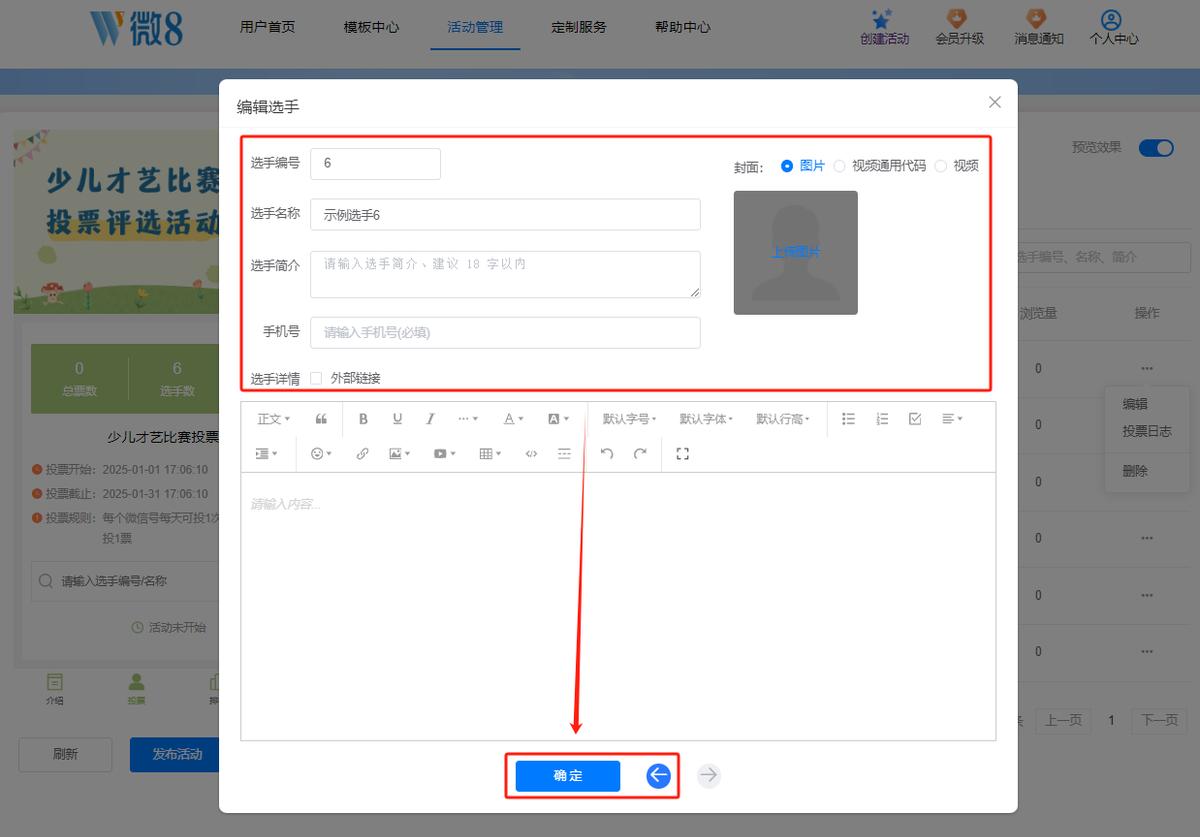
Task: Close the 编辑选手 dialog
Action: tap(994, 102)
